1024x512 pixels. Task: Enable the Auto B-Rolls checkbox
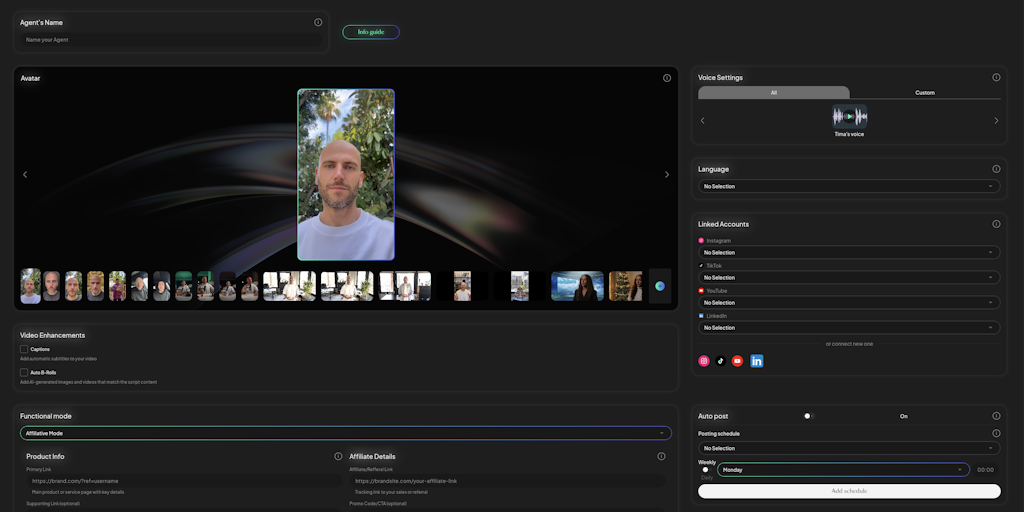tap(24, 372)
